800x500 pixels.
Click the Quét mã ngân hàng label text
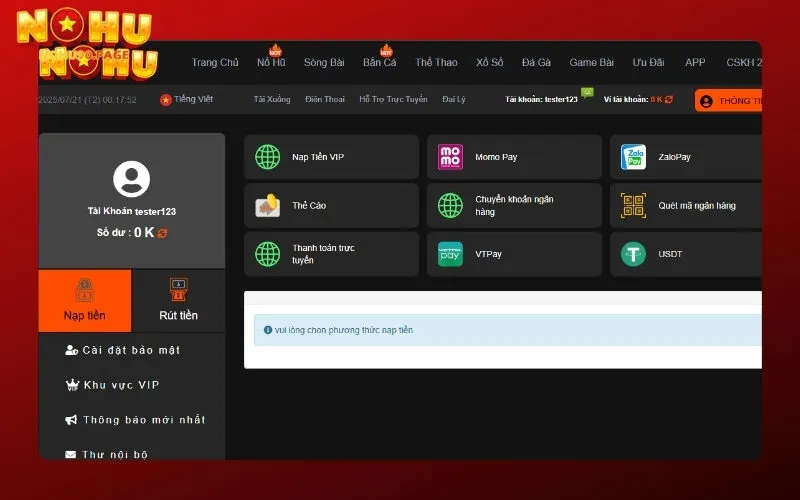697,206
